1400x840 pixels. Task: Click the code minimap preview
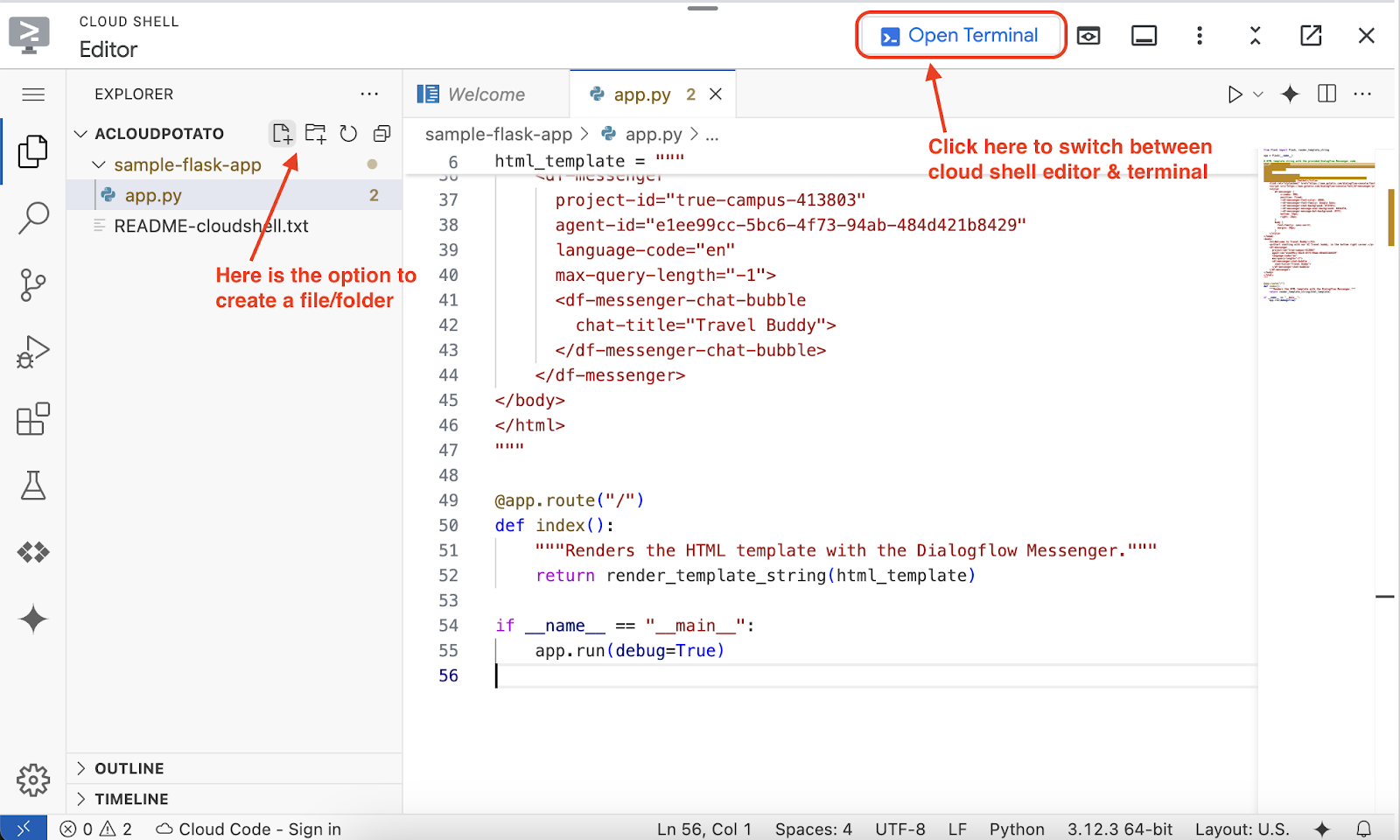click(1317, 227)
